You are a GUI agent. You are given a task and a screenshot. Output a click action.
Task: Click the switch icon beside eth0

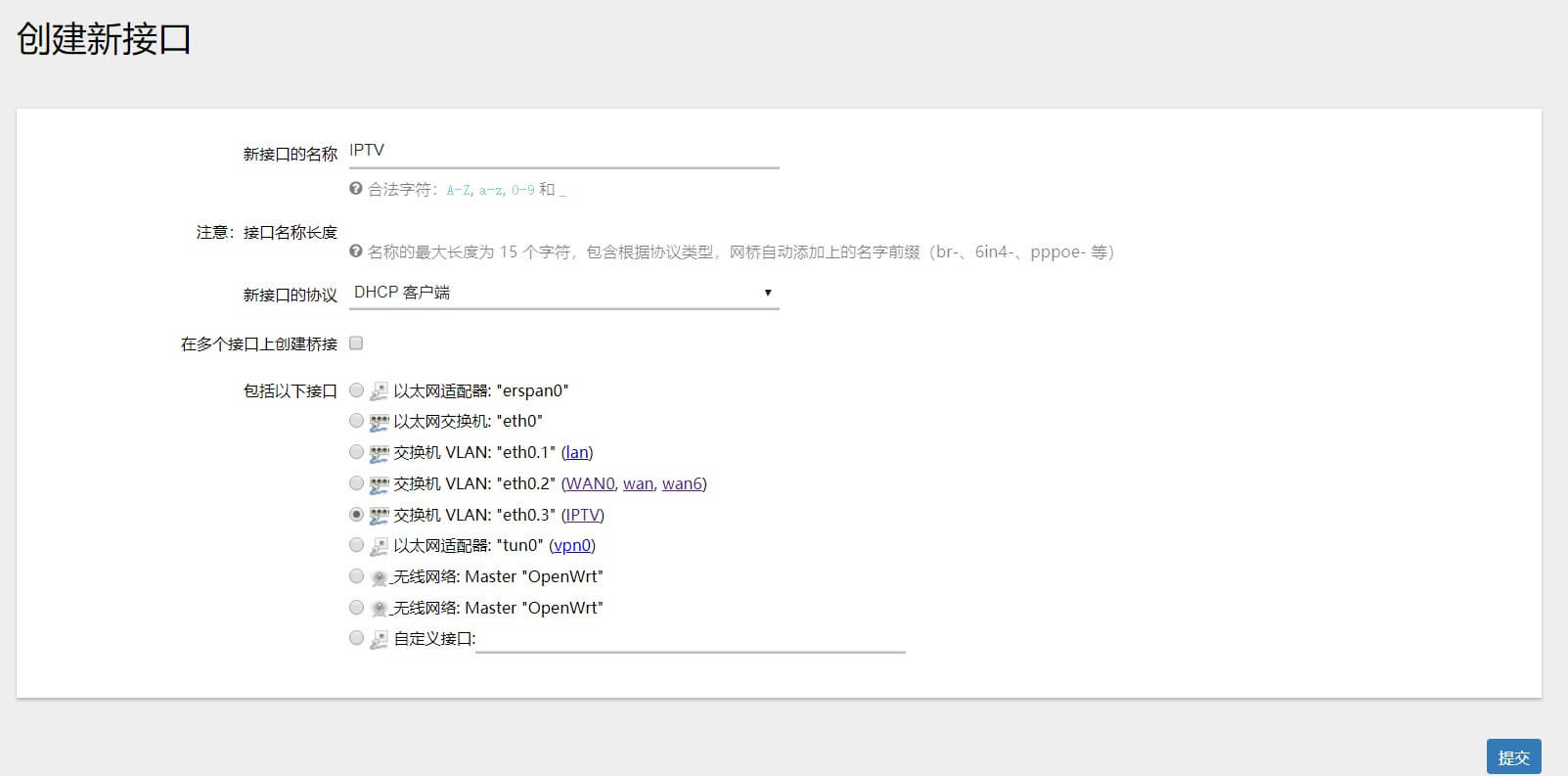point(379,422)
